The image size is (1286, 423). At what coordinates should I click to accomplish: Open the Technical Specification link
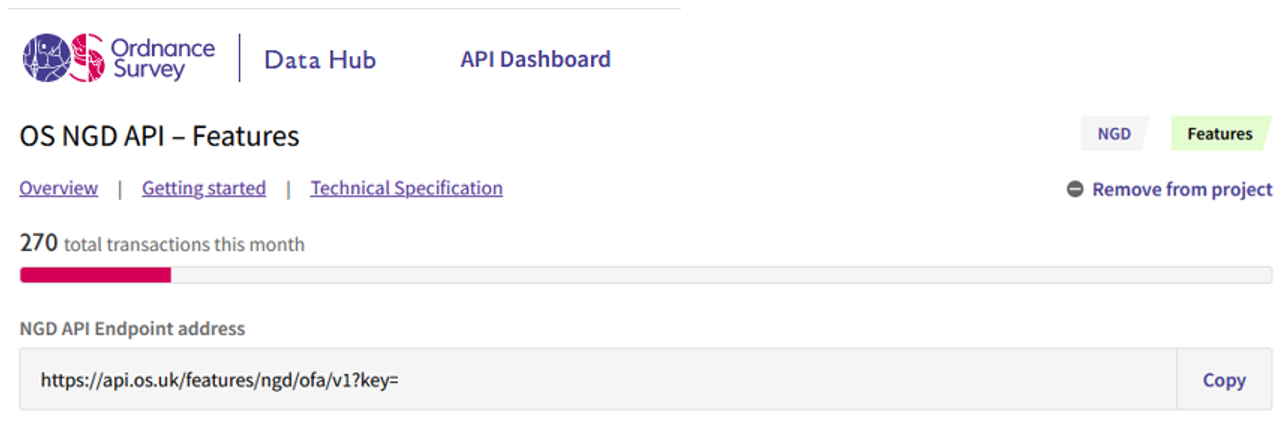[406, 188]
